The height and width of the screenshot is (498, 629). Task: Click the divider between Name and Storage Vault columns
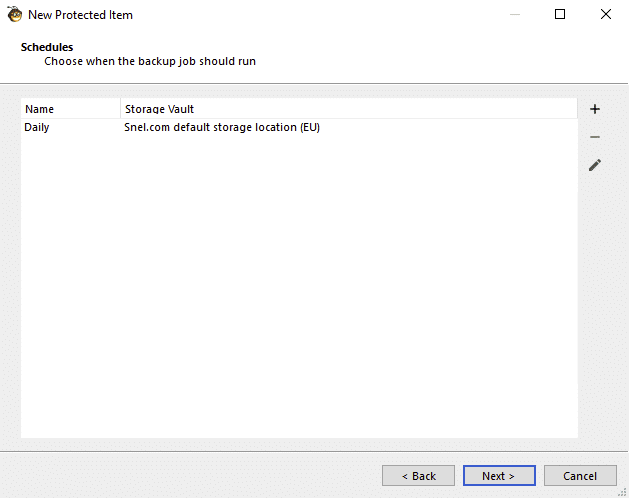pyautogui.click(x=120, y=109)
